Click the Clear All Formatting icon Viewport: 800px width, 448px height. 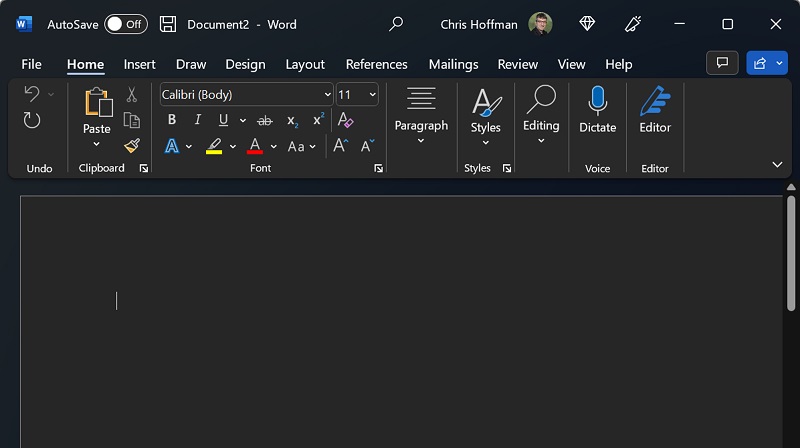[346, 120]
